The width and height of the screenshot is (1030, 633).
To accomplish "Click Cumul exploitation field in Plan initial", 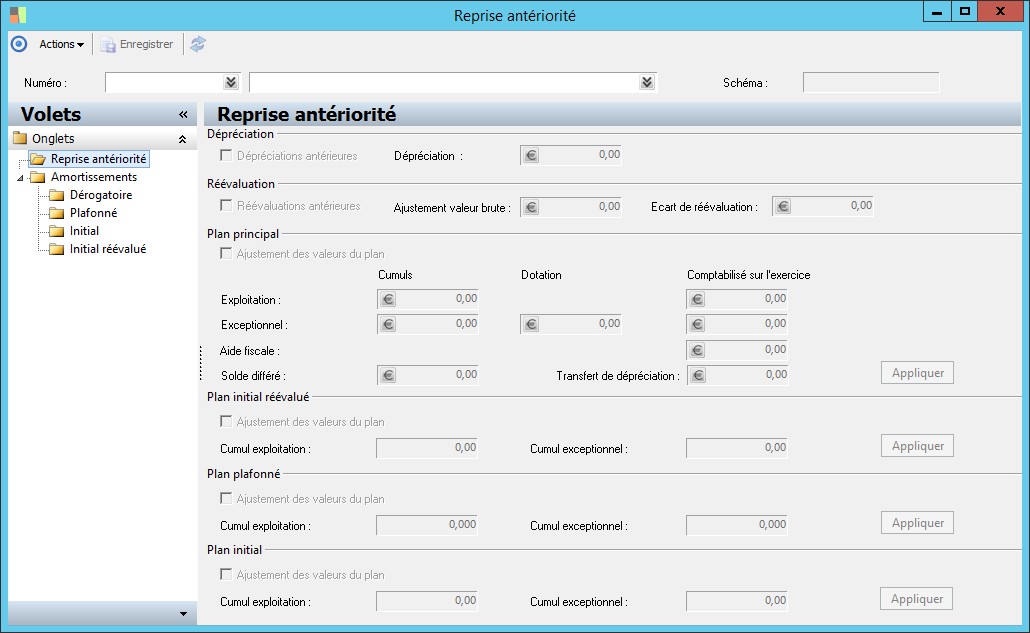I will point(427,601).
